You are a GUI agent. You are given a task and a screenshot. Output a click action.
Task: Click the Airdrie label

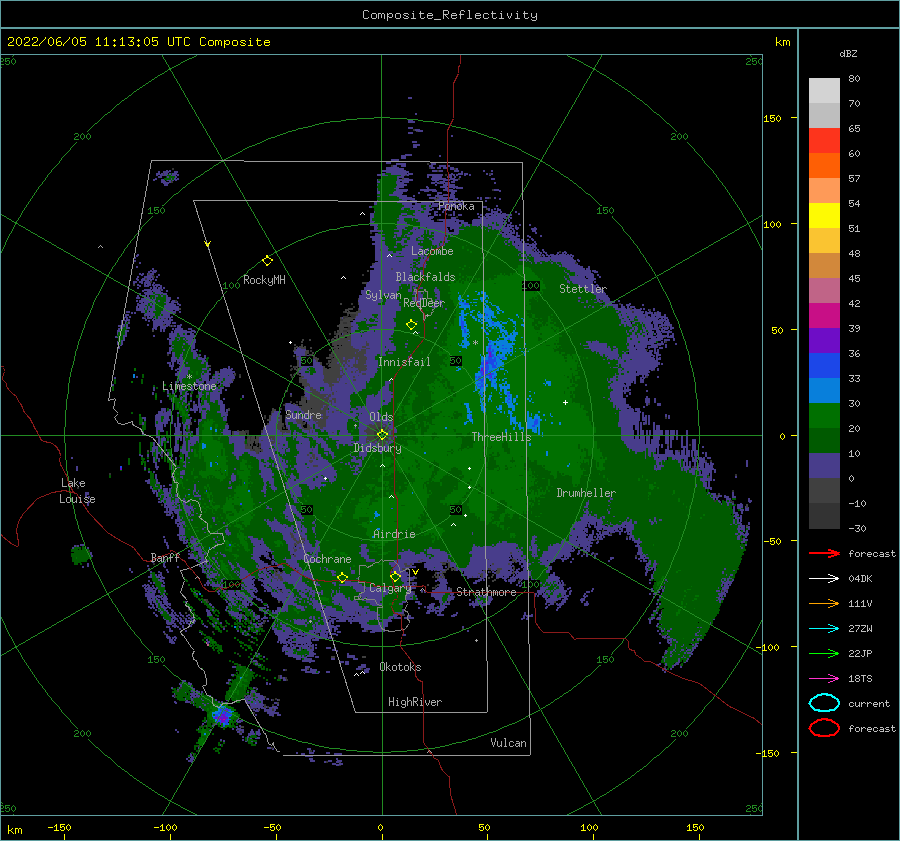pos(394,534)
